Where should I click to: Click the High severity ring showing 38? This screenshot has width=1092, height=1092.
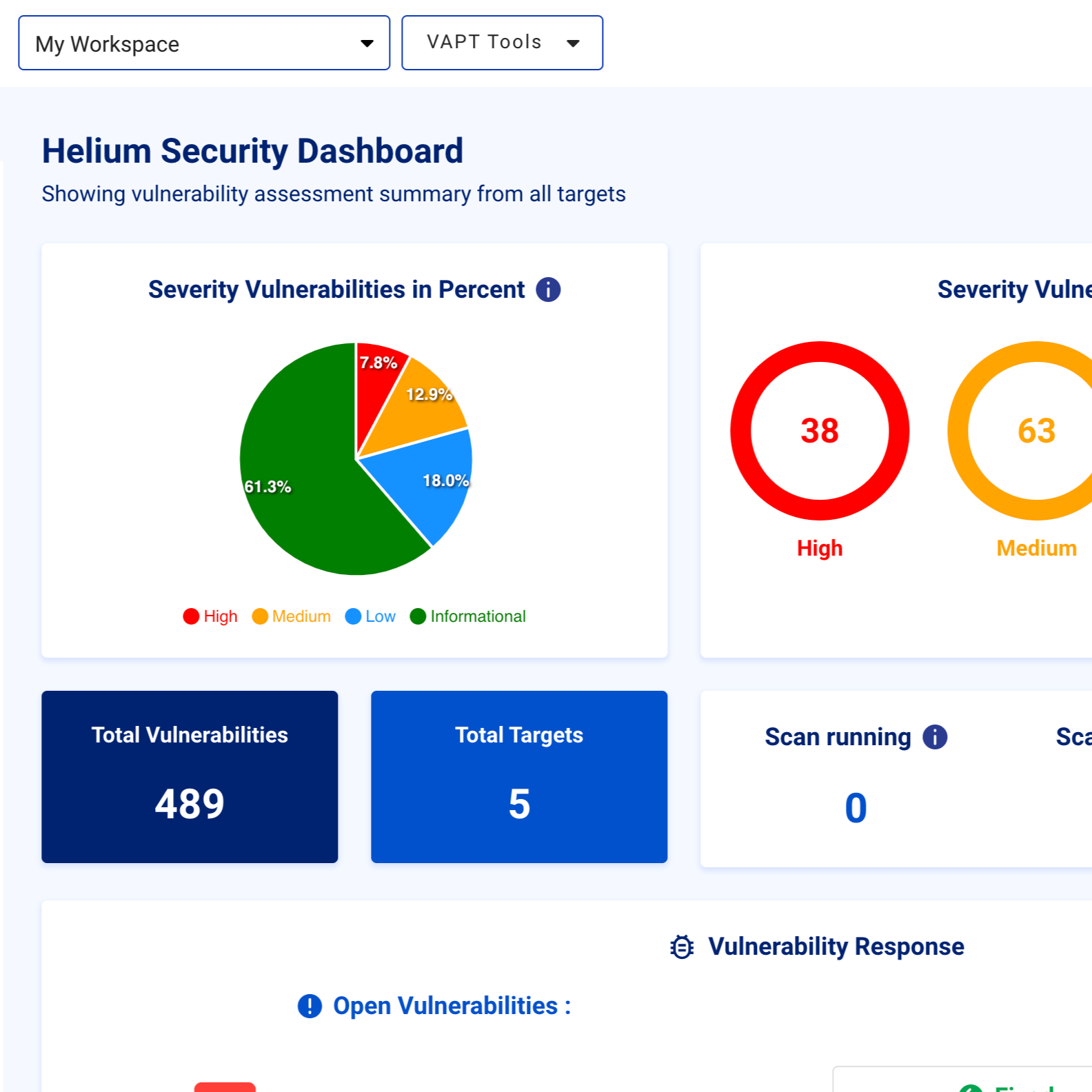(820, 431)
